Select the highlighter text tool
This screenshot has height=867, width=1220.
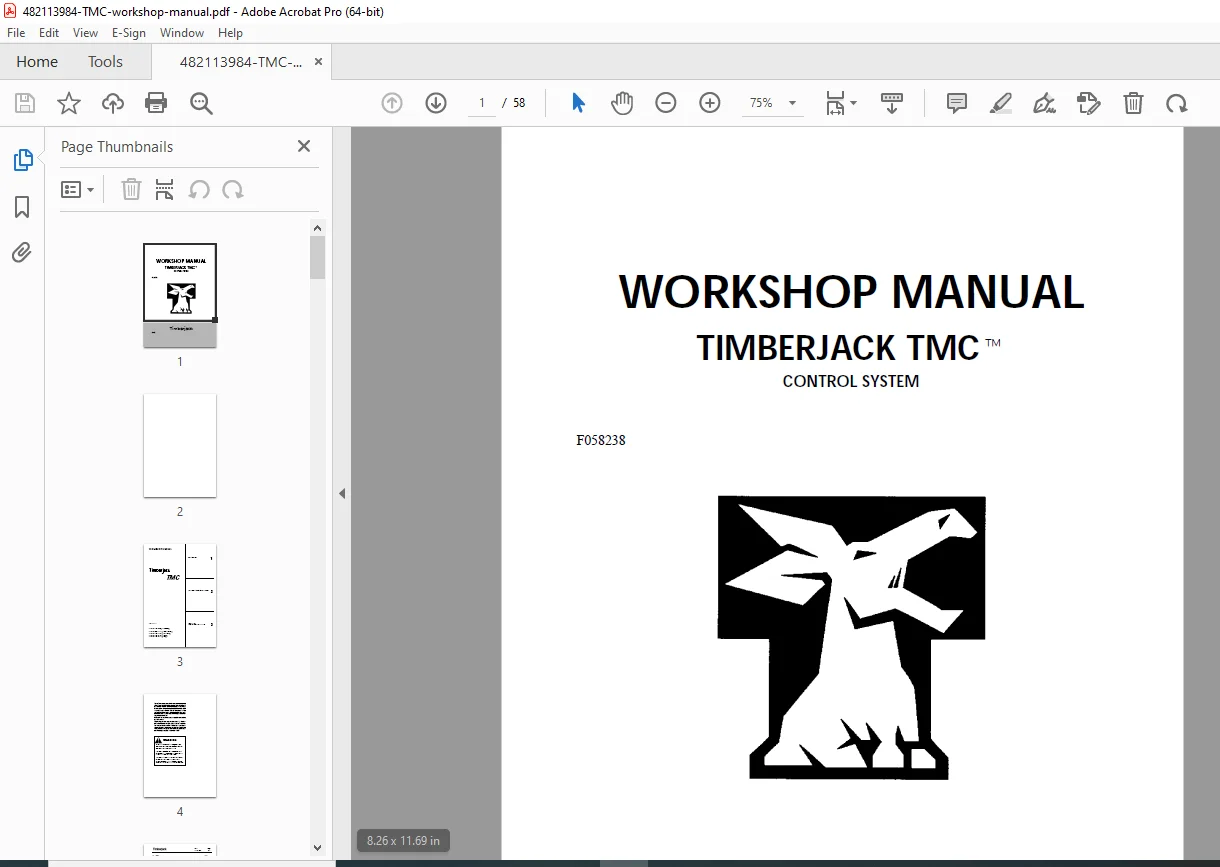tap(1001, 103)
